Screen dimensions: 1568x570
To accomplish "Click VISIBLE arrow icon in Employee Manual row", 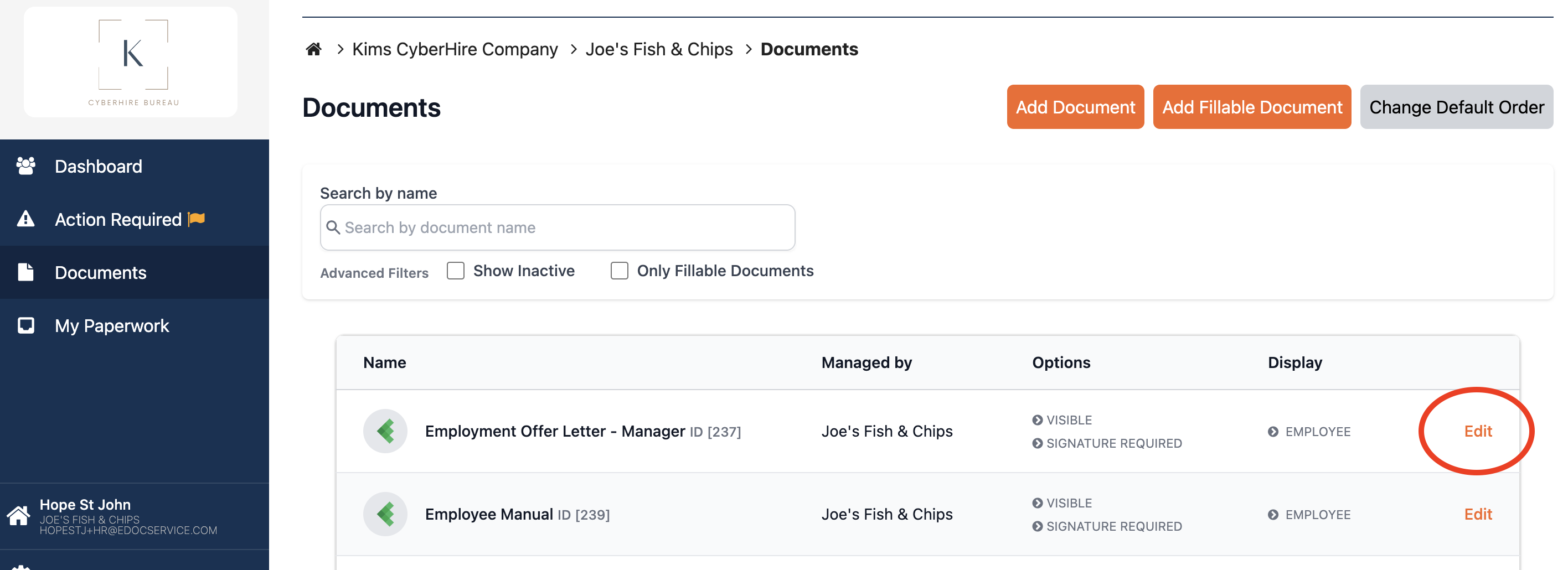I will [1037, 503].
